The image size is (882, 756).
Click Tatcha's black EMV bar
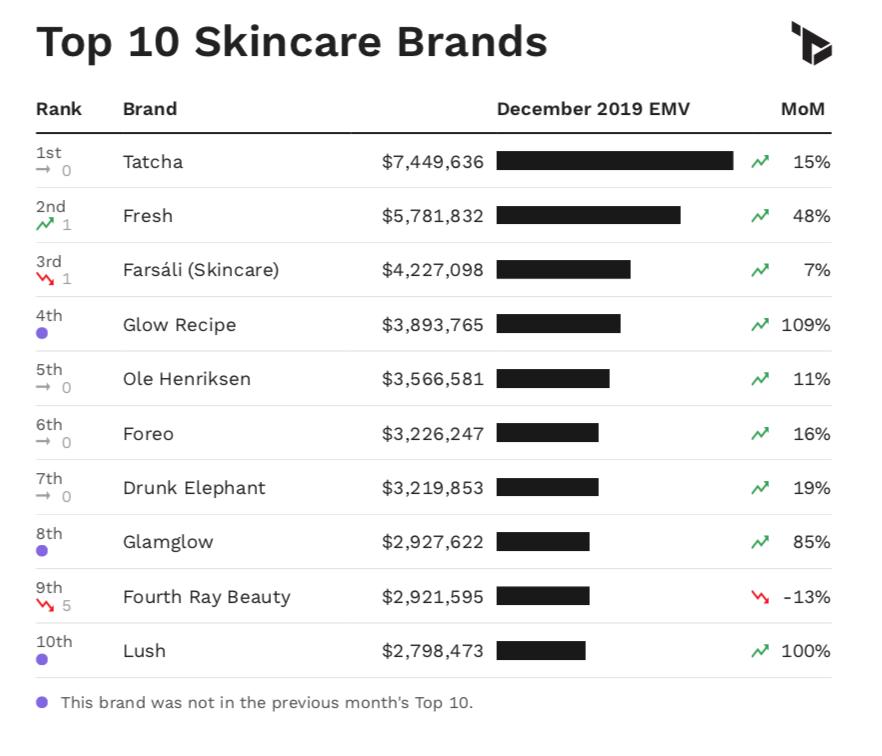pos(614,161)
